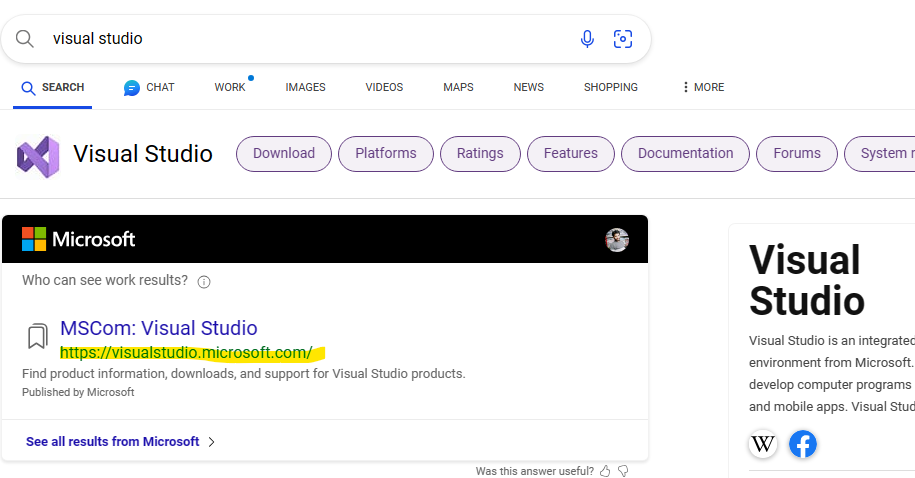The image size is (915, 478).
Task: Open the Wikipedia icon link
Action: pos(763,445)
